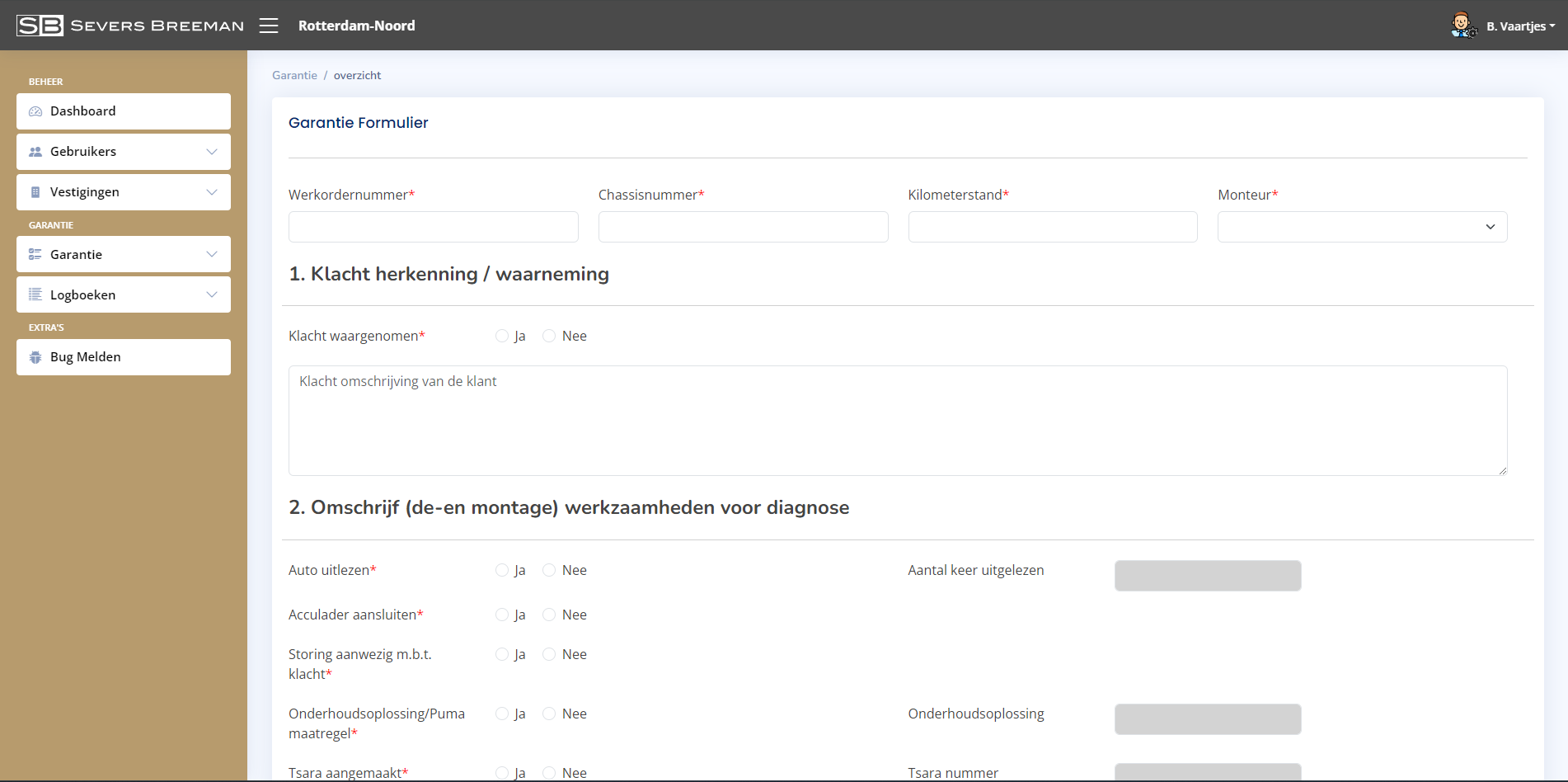1568x782 pixels.
Task: Select Ja for Acculader aansluiten
Action: click(x=502, y=615)
